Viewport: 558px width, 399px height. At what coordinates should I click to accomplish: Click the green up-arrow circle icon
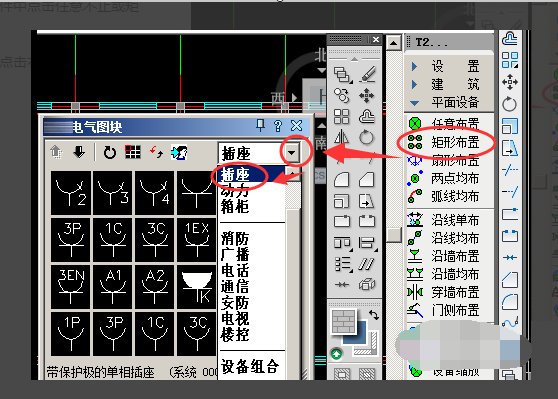point(336,354)
